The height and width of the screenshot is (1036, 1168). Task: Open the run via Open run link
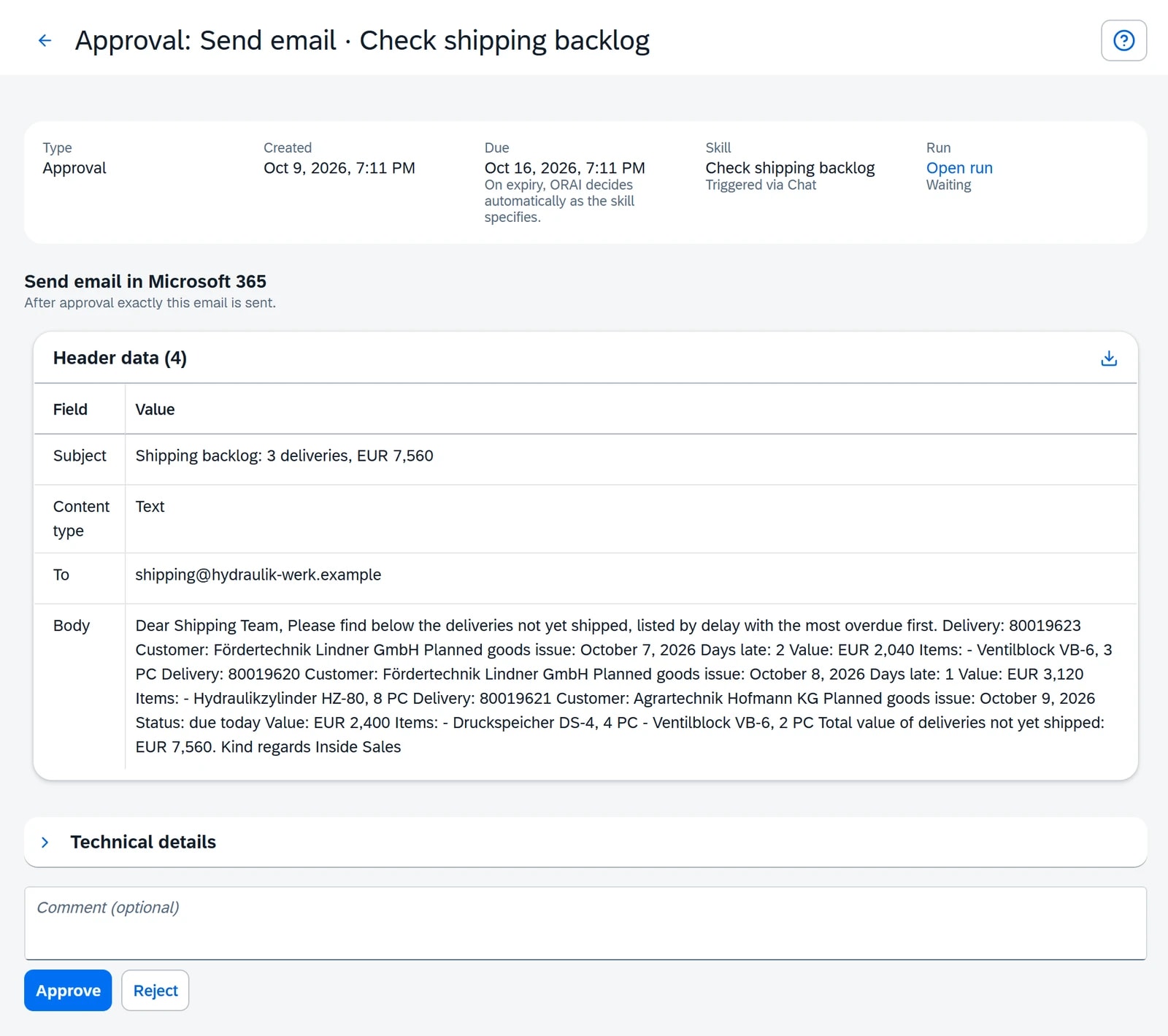958,168
